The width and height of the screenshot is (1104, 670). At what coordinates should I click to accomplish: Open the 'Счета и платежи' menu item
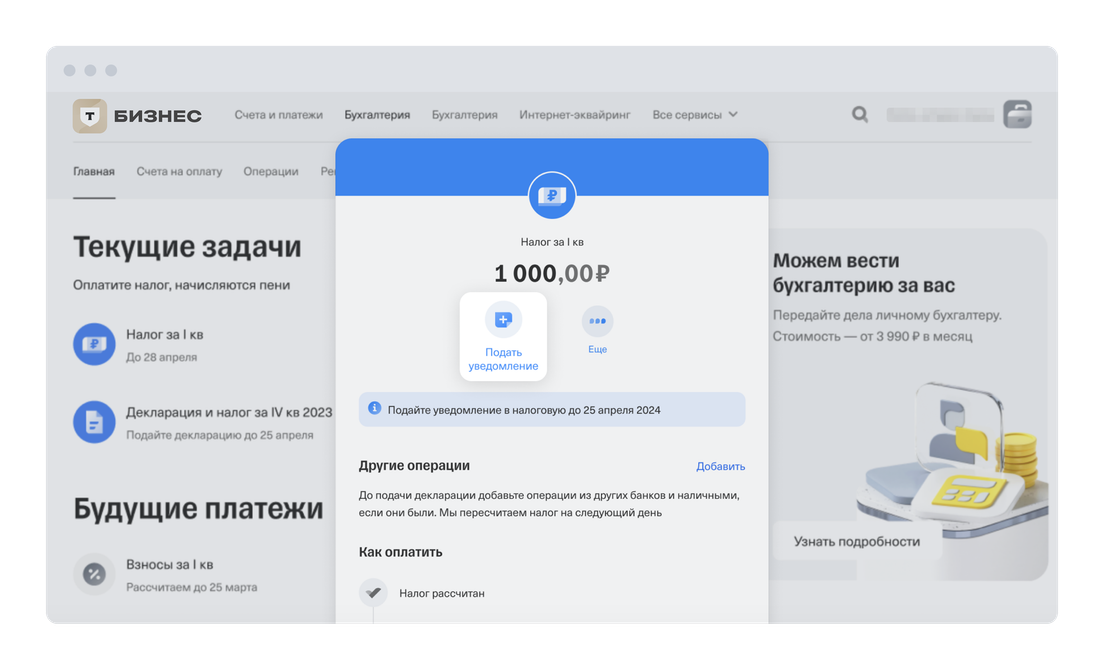(279, 115)
